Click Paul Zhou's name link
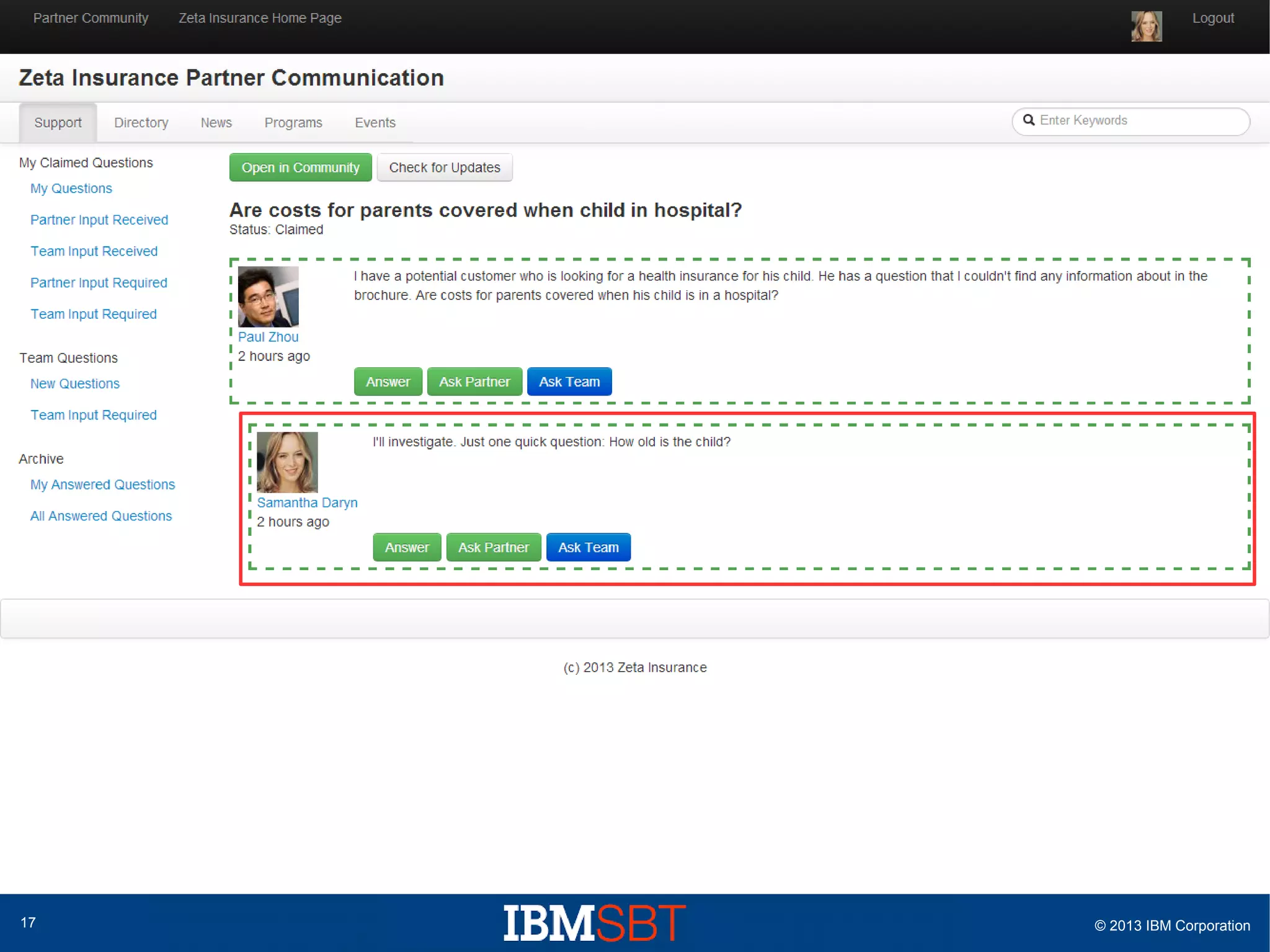This screenshot has width=1270, height=952. (269, 337)
